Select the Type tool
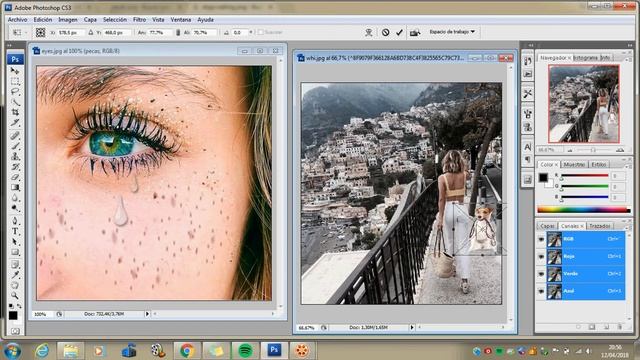640x360 pixels. pos(15,231)
